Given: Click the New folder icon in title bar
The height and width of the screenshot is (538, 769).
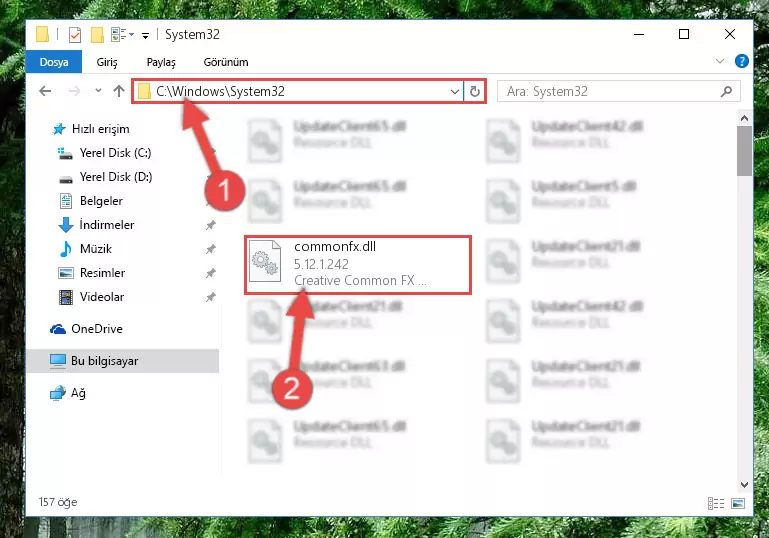Looking at the screenshot, I should pos(97,35).
